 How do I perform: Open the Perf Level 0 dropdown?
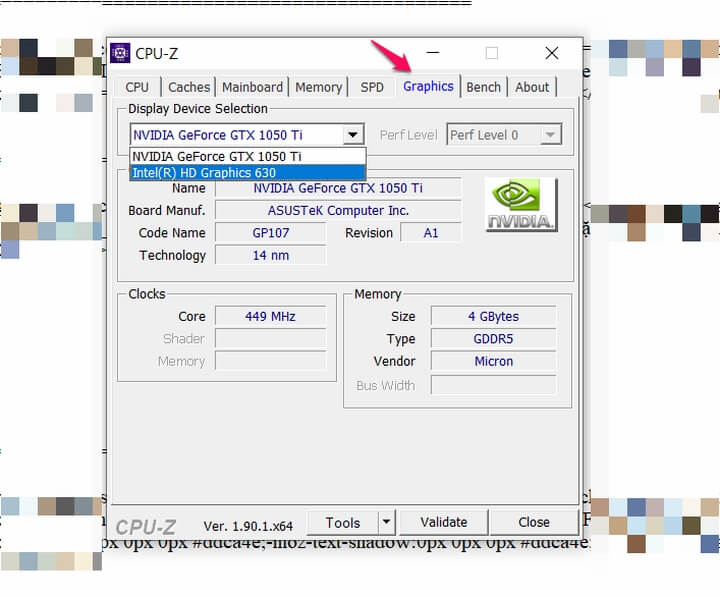(x=504, y=135)
